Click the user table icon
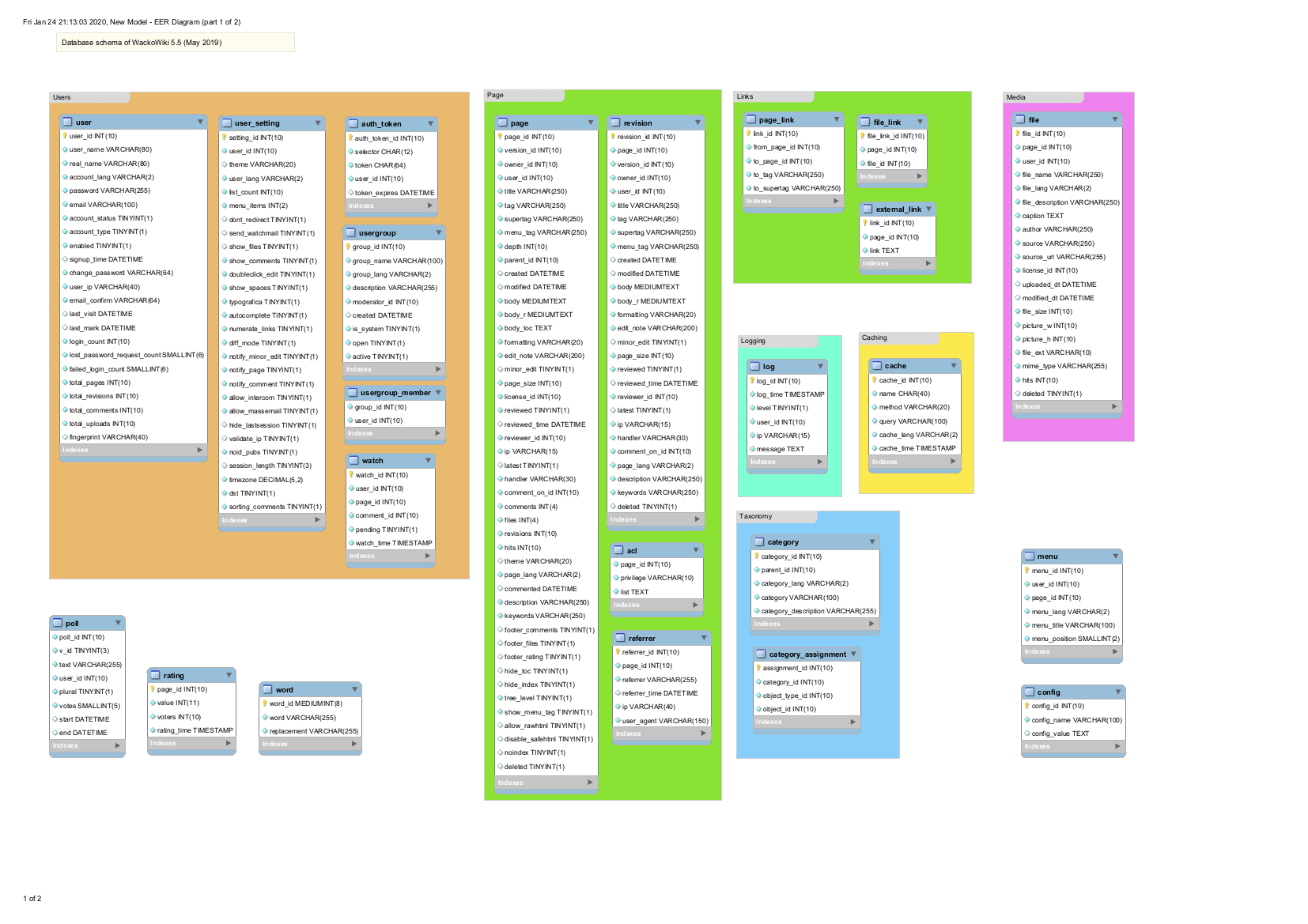The width and height of the screenshot is (1308, 924). (68, 123)
